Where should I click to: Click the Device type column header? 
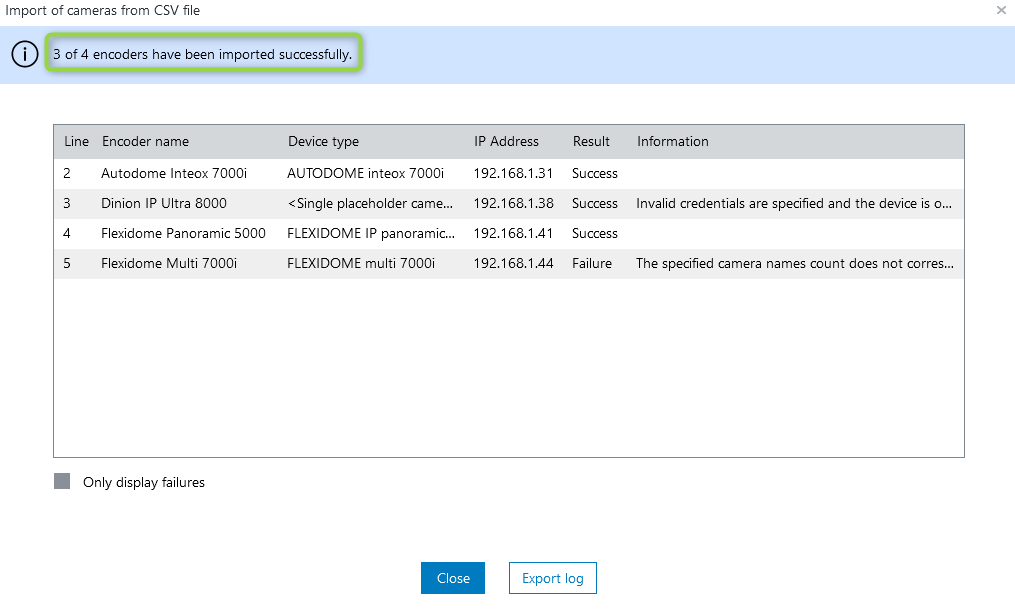tap(323, 141)
